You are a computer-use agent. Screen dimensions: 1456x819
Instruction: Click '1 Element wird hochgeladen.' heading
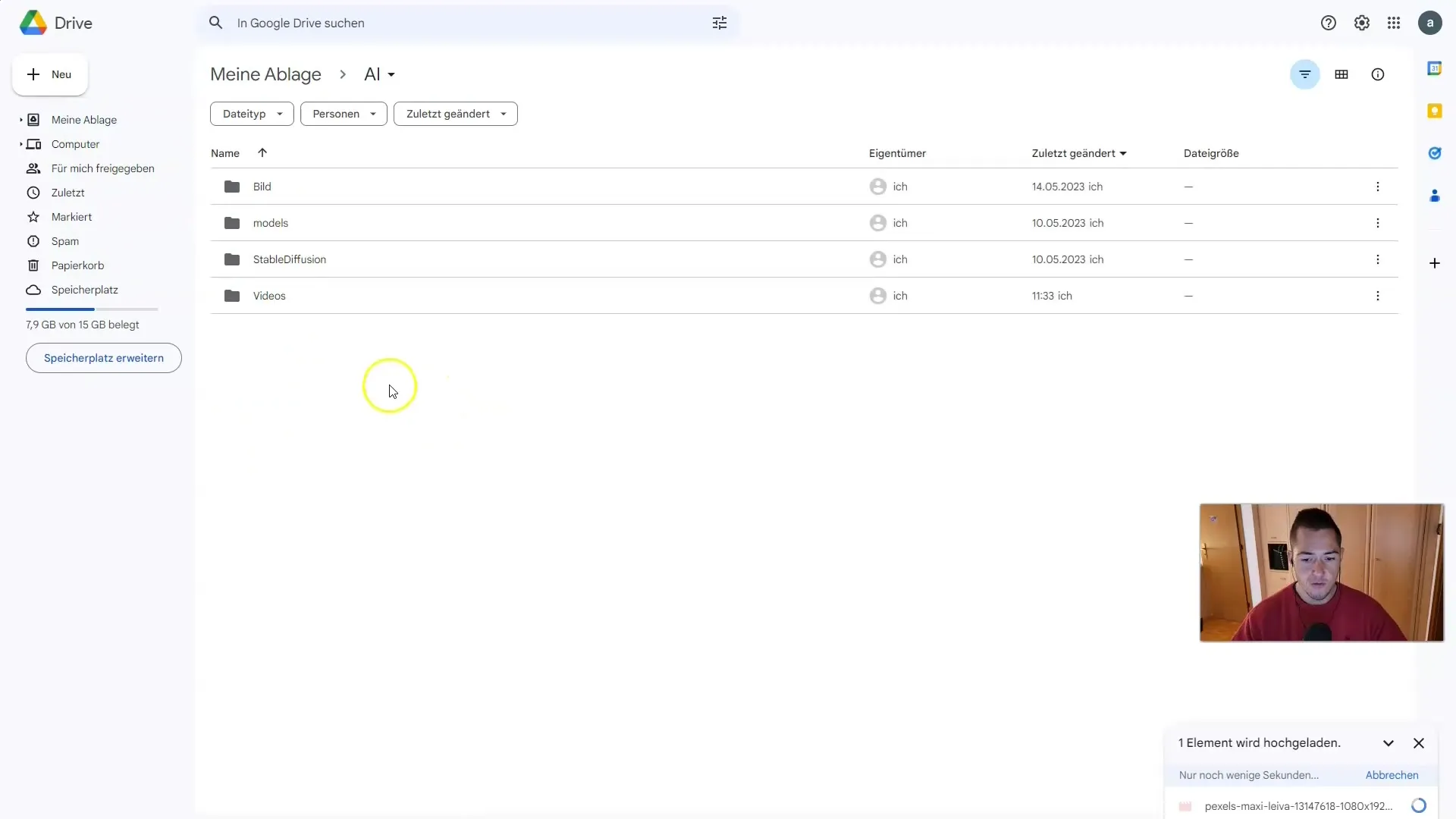[1260, 743]
